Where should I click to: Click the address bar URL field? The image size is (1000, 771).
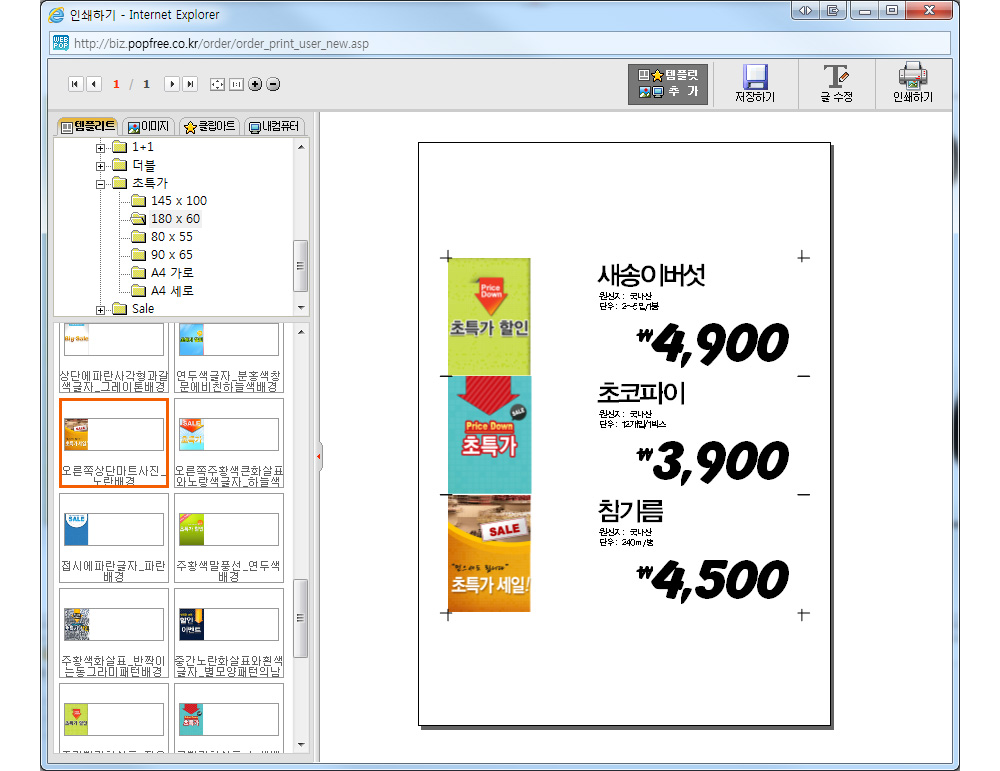point(500,43)
